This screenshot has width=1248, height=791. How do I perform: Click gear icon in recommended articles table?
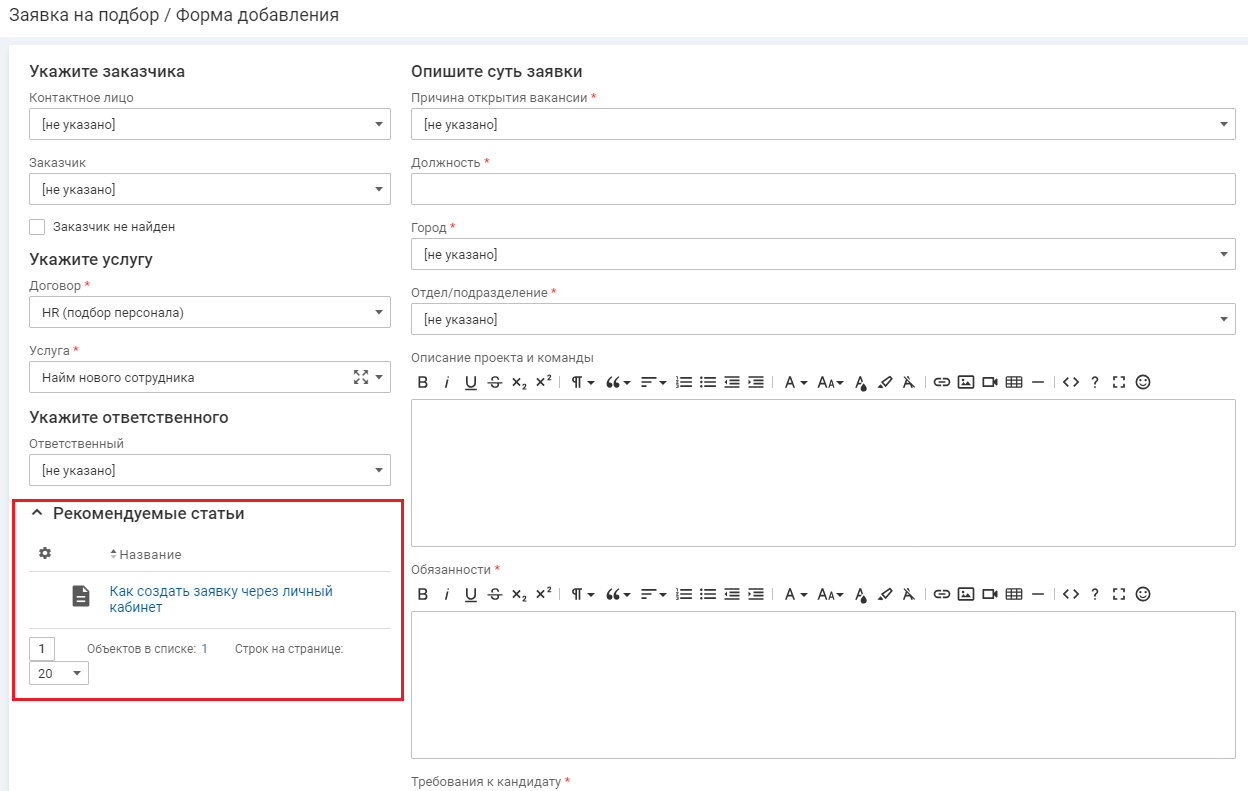(x=44, y=553)
